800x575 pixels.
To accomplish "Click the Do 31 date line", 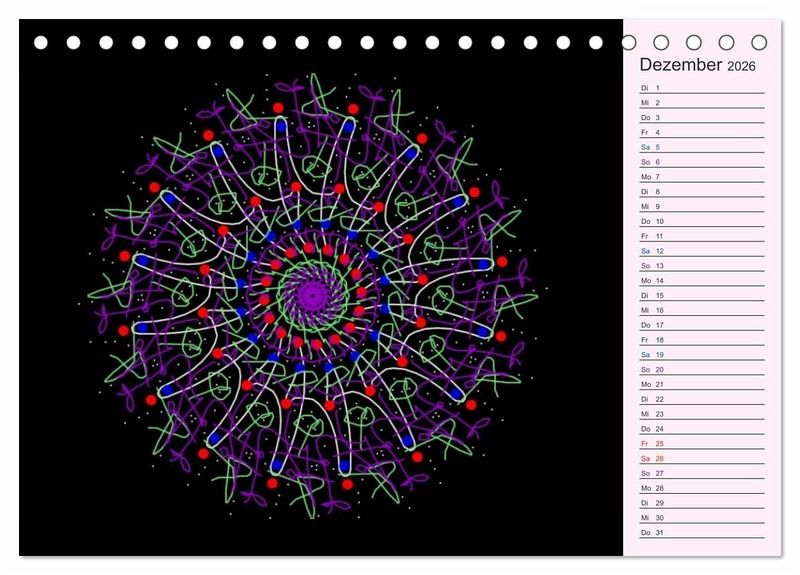I will pos(702,533).
